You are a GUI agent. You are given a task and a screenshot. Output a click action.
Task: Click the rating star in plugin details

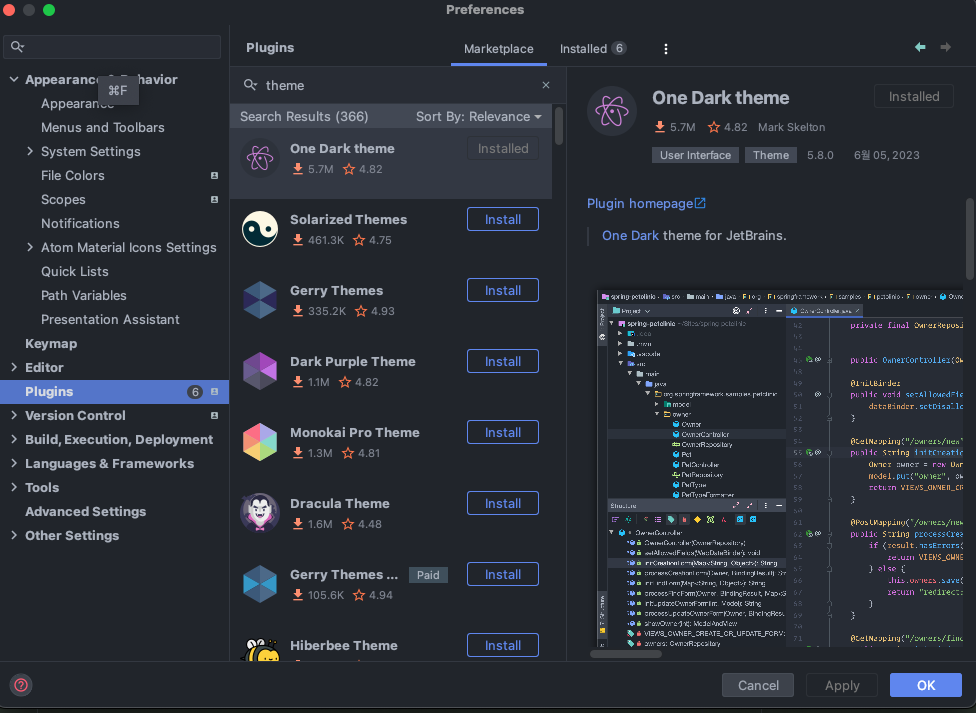[x=714, y=127]
